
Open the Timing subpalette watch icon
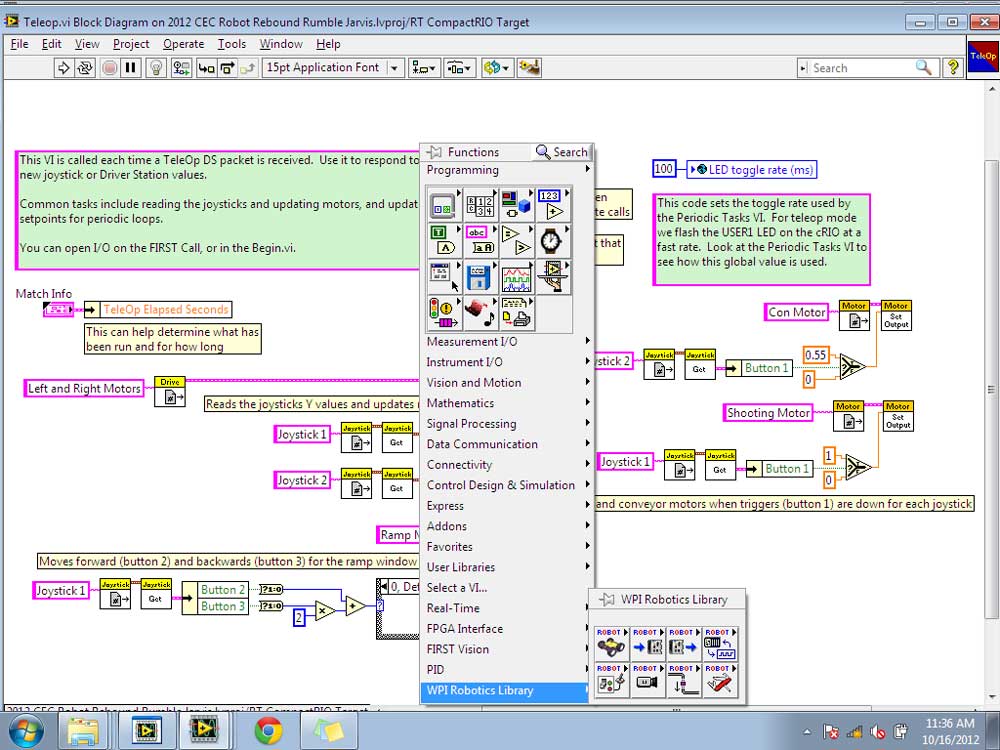pyautogui.click(x=553, y=241)
